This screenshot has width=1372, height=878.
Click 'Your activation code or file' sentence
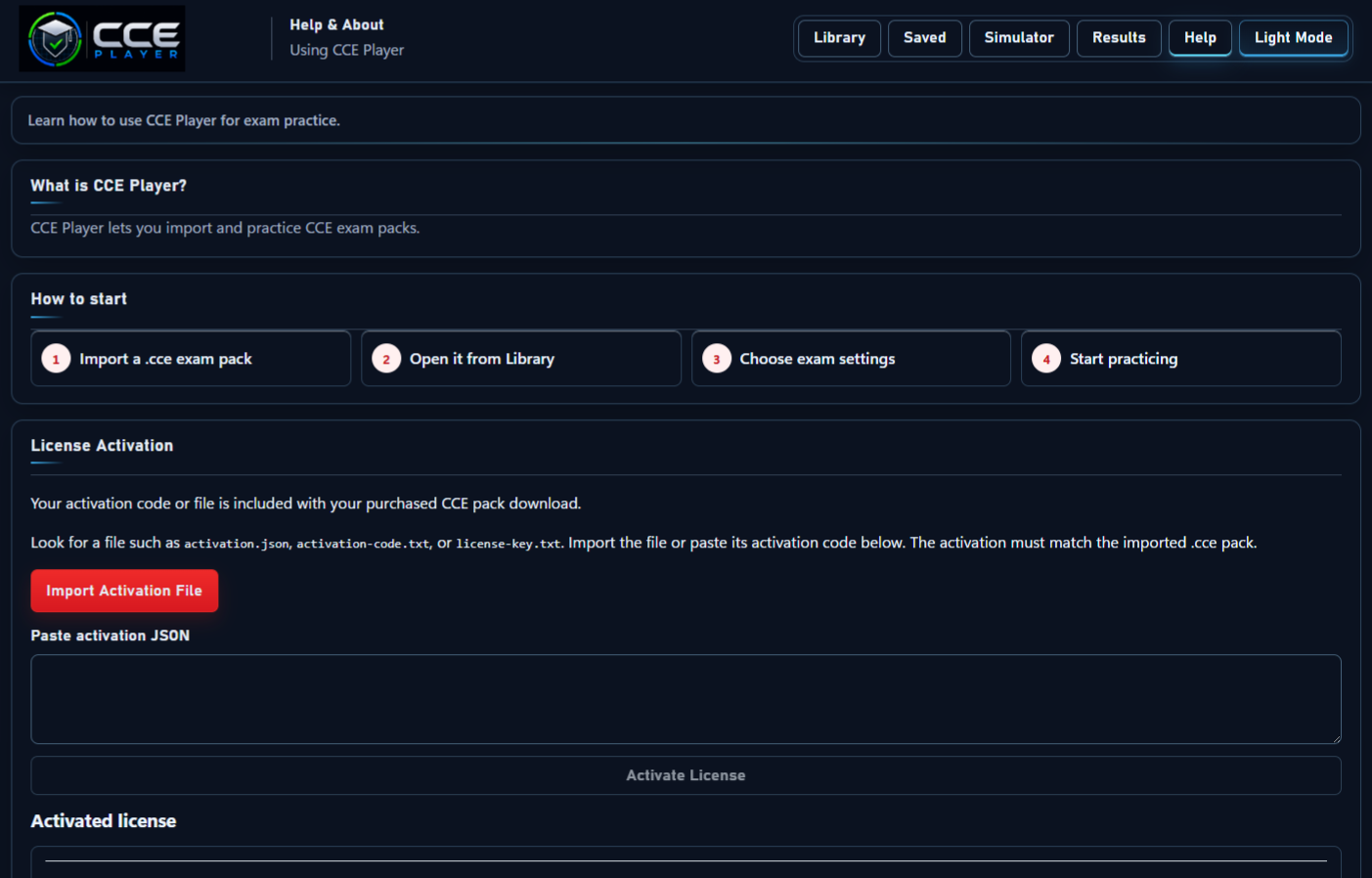(306, 504)
